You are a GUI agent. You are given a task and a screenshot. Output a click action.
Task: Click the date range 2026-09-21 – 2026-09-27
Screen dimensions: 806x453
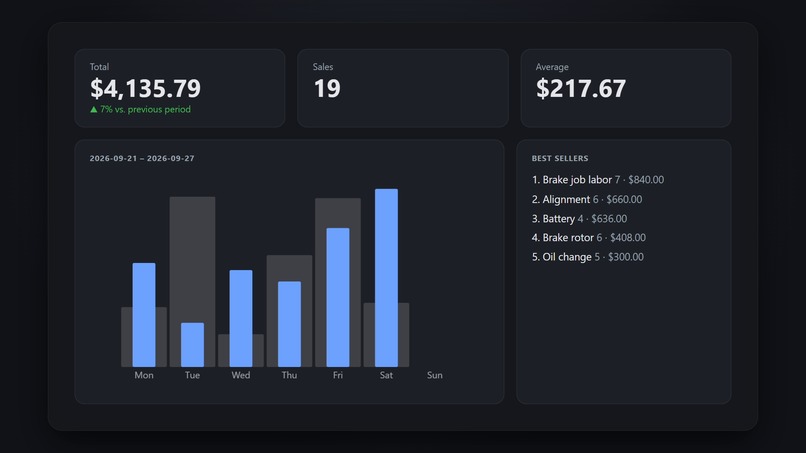(142, 158)
